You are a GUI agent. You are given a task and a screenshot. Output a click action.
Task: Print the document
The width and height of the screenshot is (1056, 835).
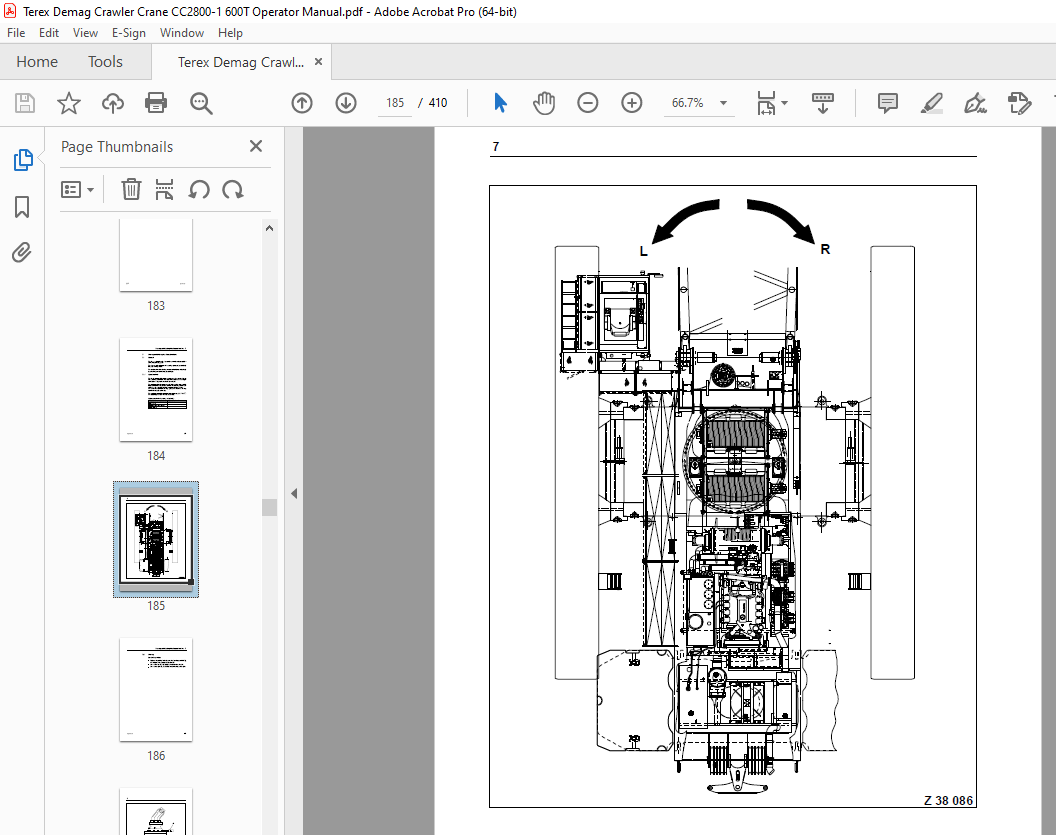point(156,103)
